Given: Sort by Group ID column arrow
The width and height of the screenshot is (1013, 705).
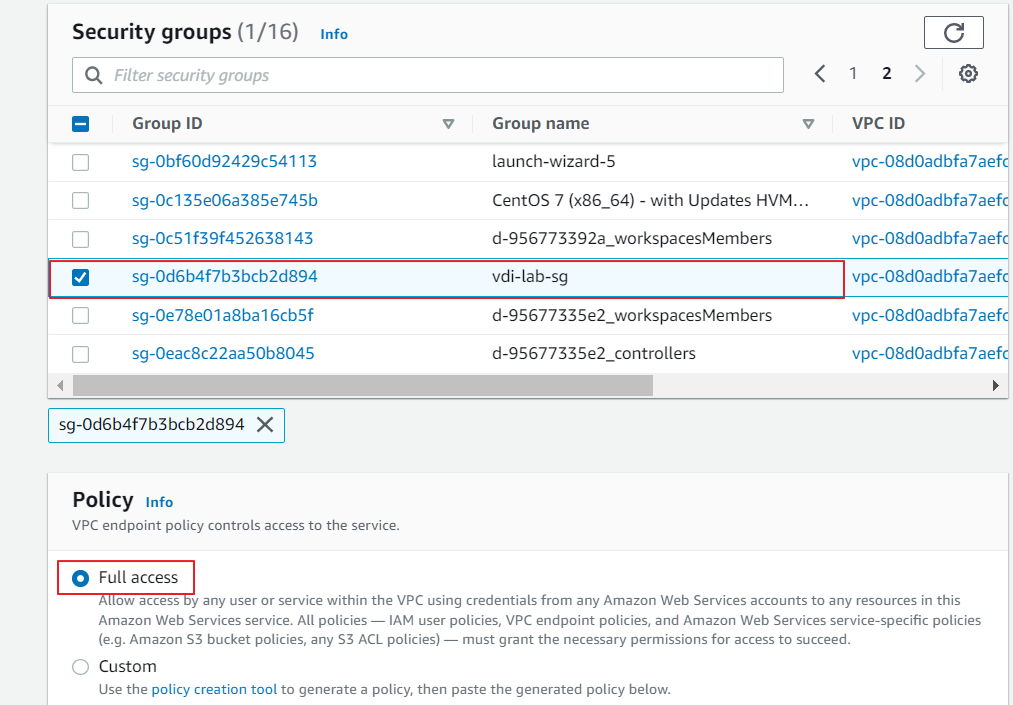Looking at the screenshot, I should pos(448,124).
